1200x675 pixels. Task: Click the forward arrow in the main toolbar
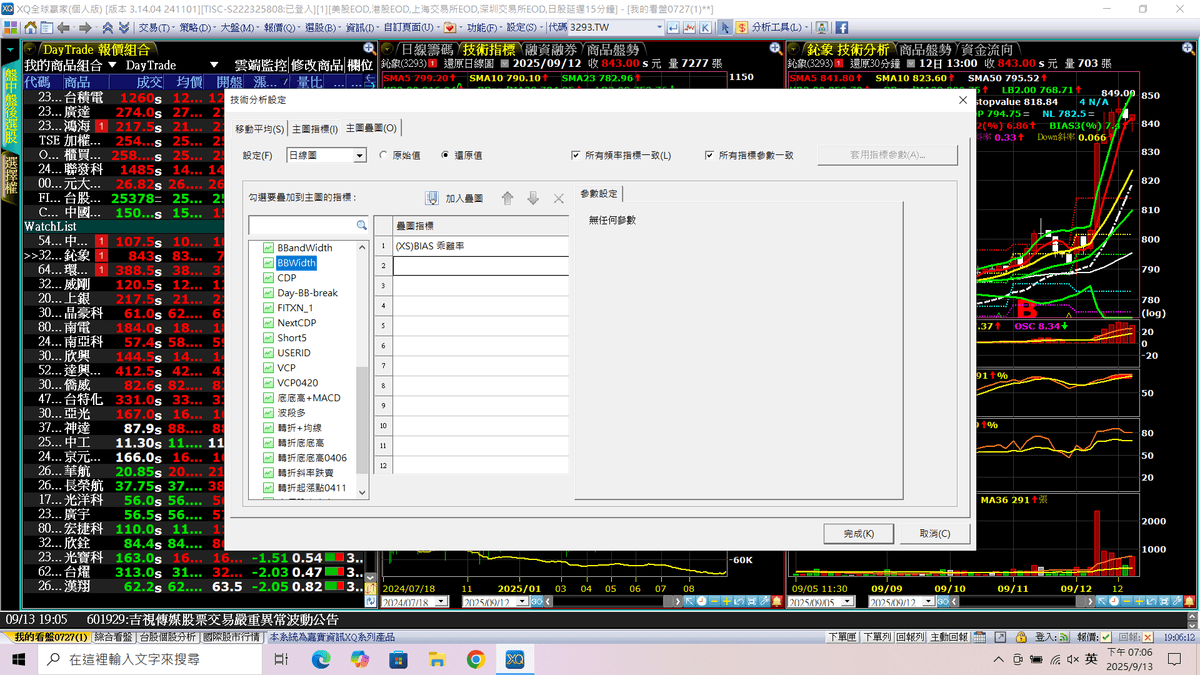(x=86, y=28)
